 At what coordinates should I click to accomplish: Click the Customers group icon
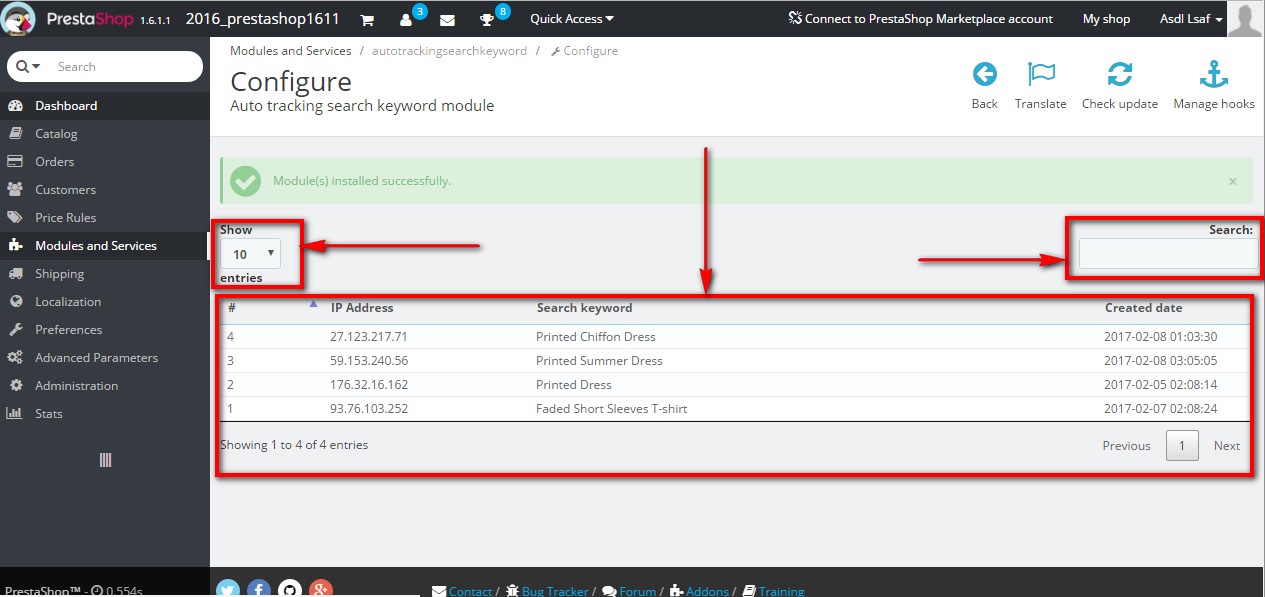point(15,190)
